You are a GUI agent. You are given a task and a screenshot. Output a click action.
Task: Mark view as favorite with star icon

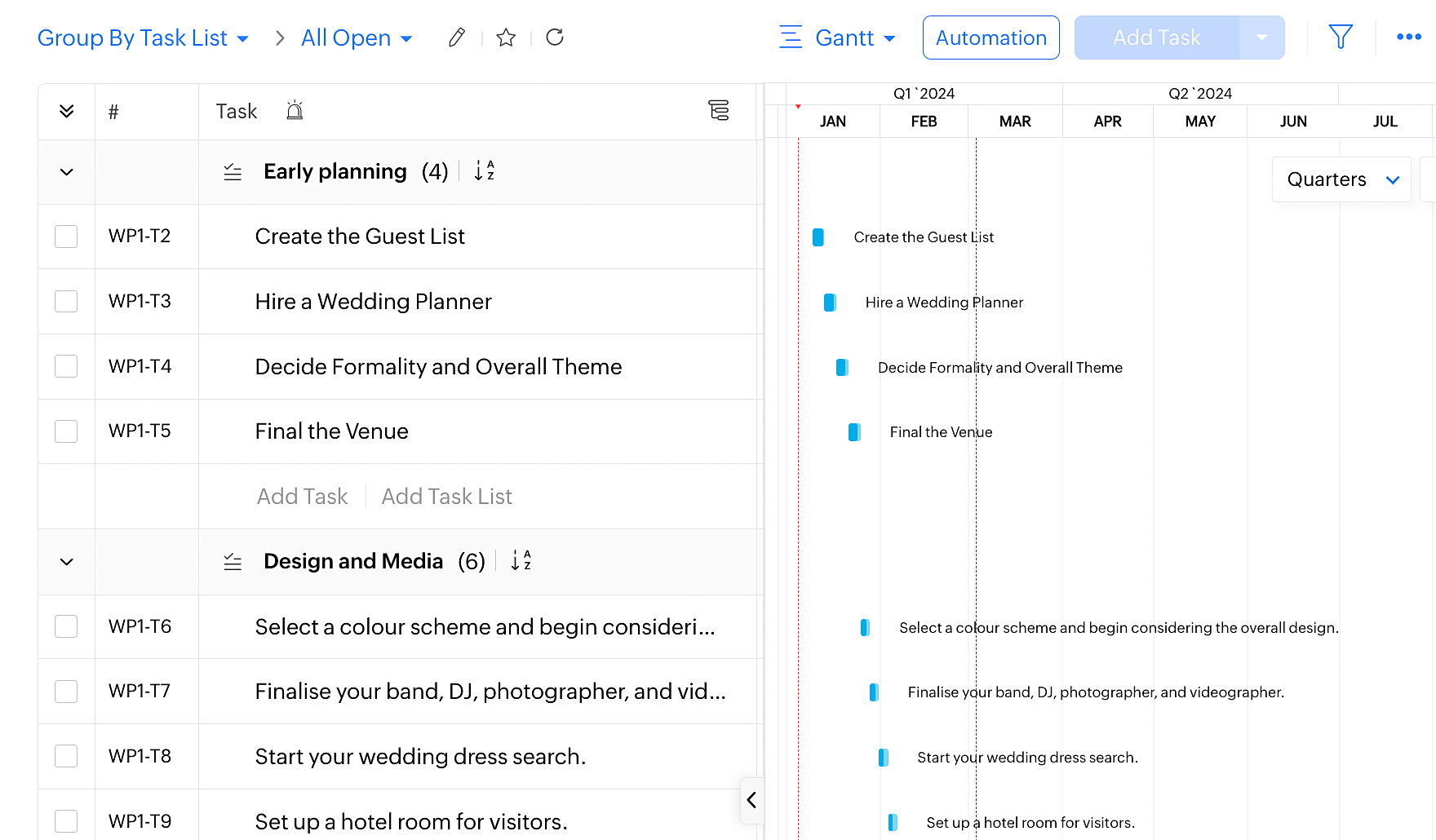click(506, 38)
